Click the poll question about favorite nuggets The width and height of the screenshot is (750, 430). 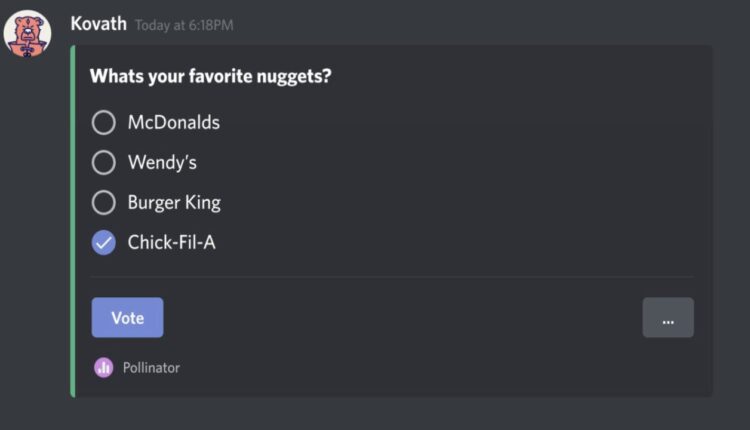(x=210, y=76)
